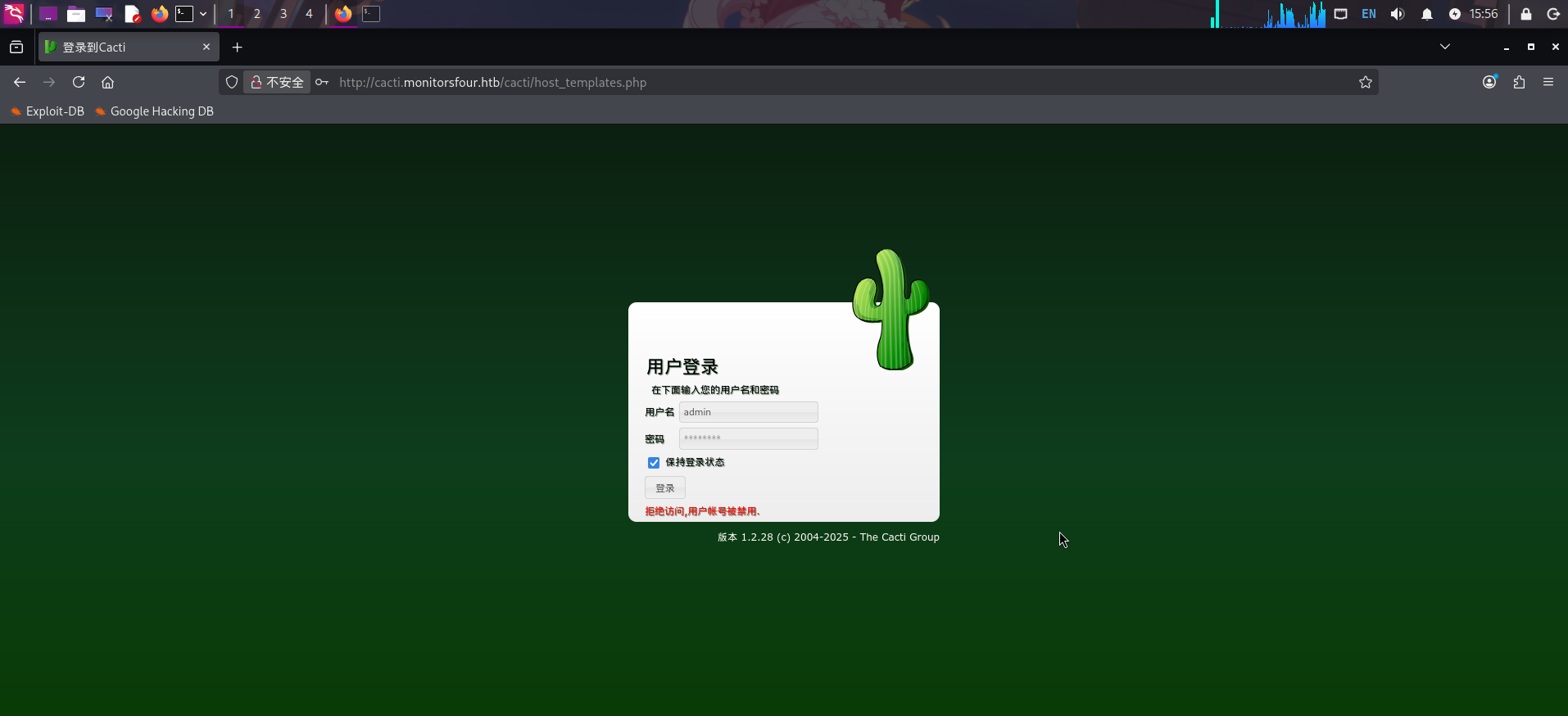
Task: Launch Firefox from the panel launcher
Action: 160,14
